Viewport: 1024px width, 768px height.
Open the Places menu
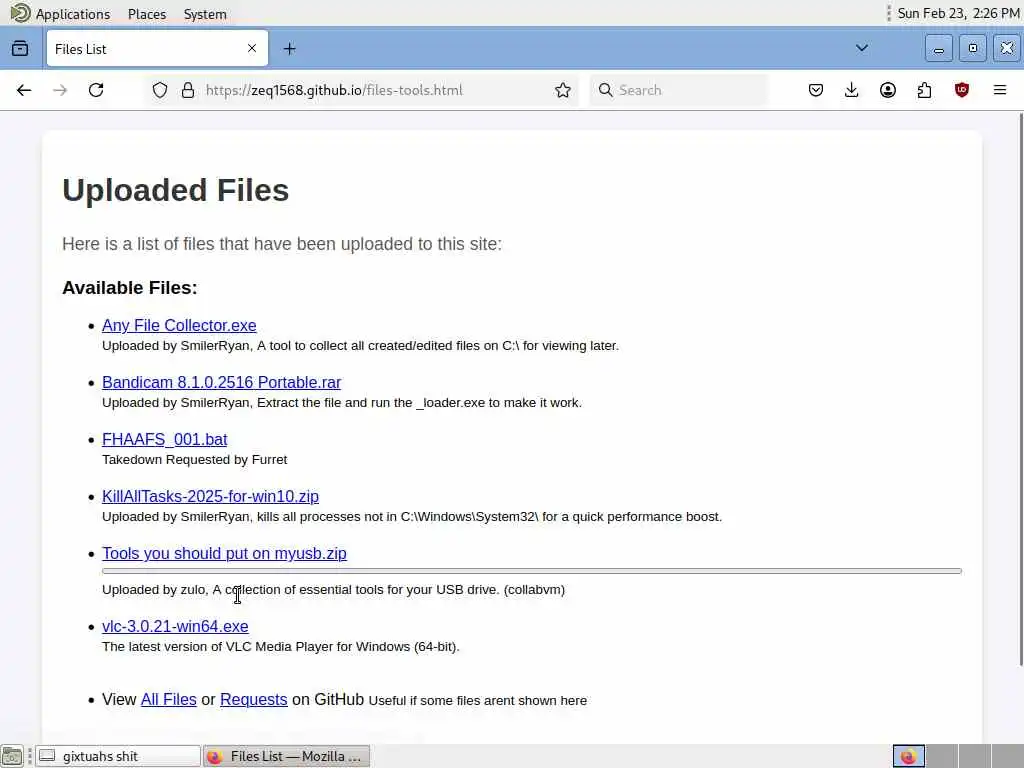coord(147,14)
